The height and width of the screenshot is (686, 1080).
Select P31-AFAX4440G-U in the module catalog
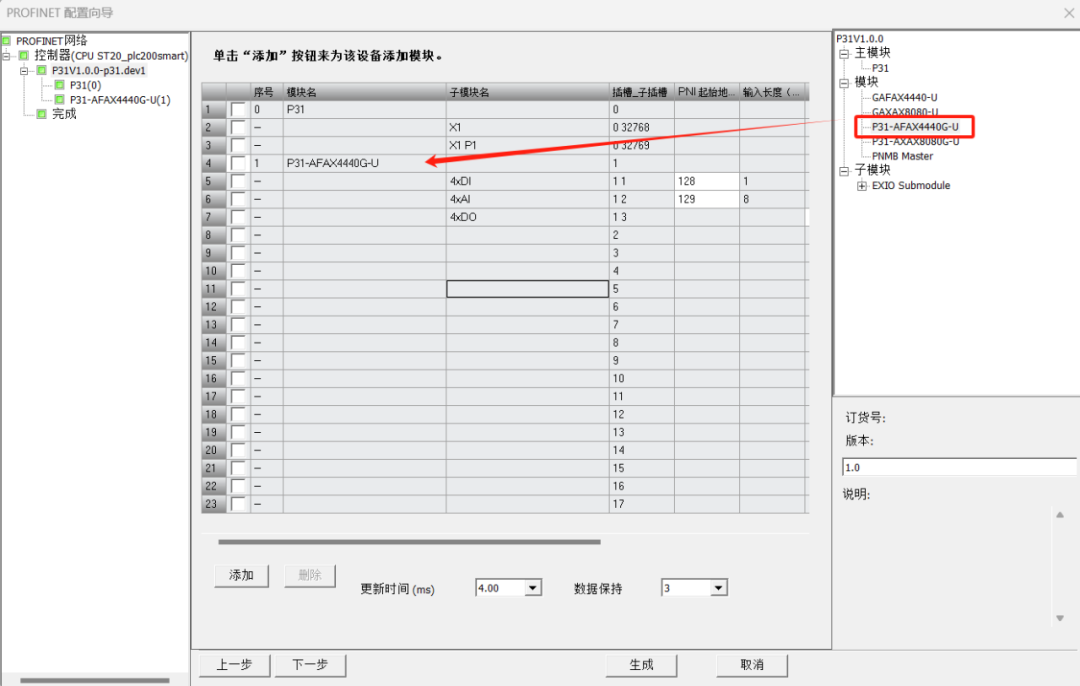click(x=915, y=127)
